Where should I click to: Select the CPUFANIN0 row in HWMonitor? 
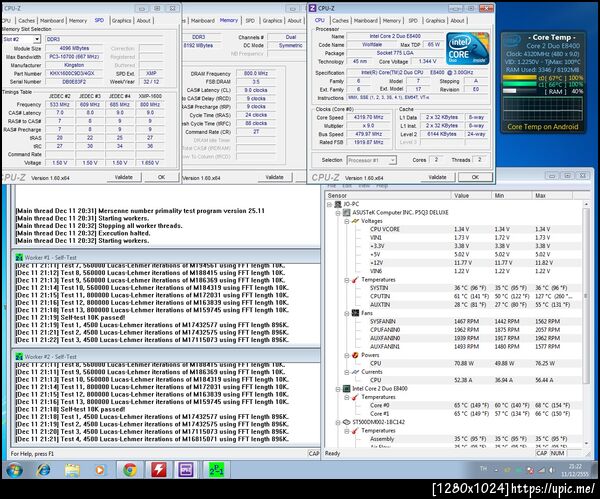[455, 330]
